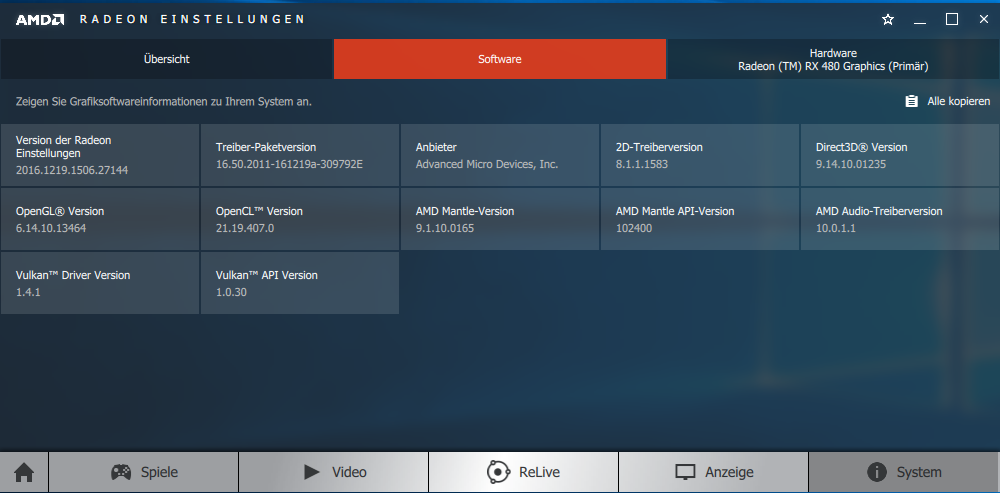
Task: Select the Software tab
Action: point(500,59)
